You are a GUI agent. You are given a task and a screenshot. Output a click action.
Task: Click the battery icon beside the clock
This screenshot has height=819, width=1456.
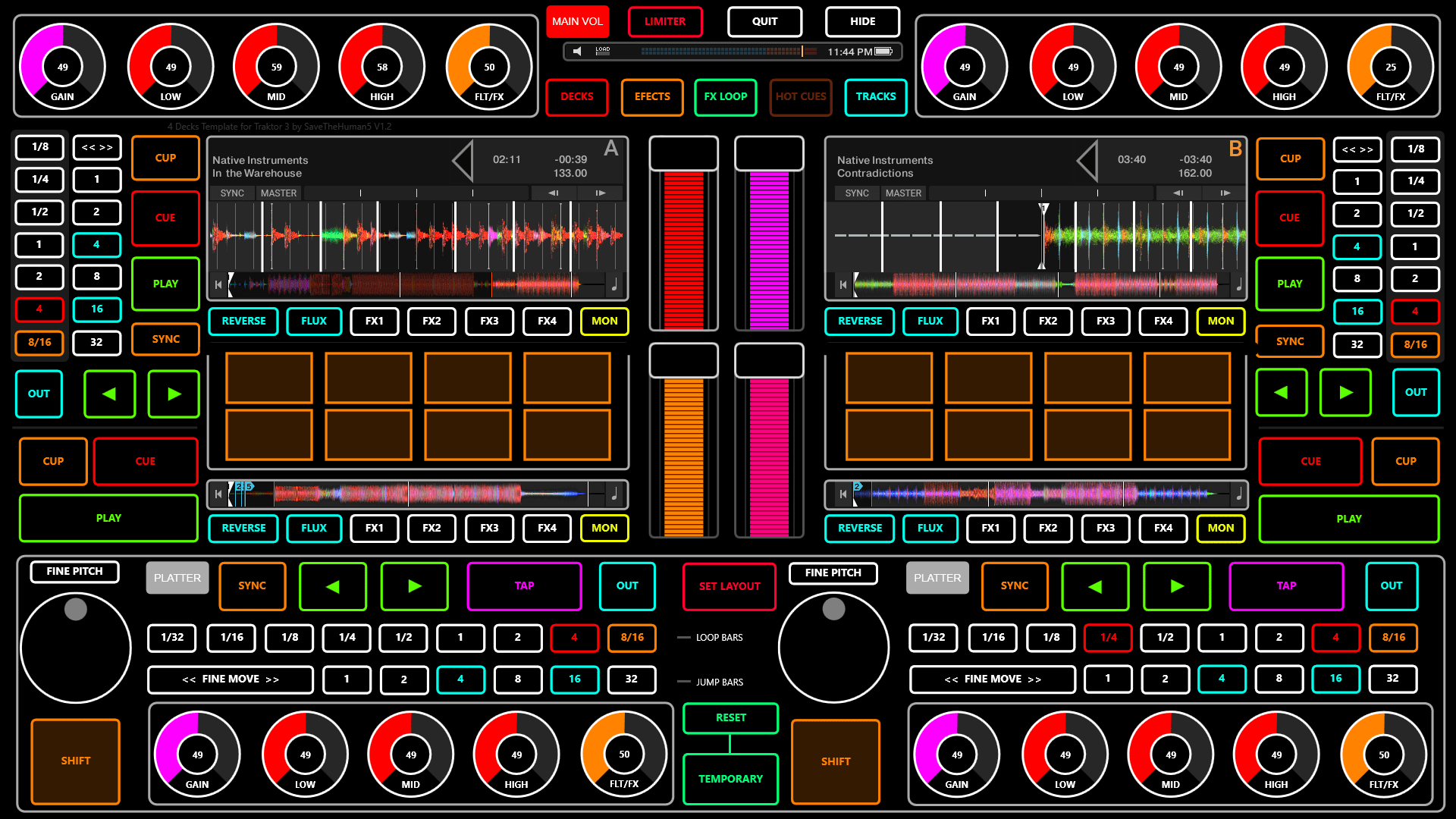(883, 52)
